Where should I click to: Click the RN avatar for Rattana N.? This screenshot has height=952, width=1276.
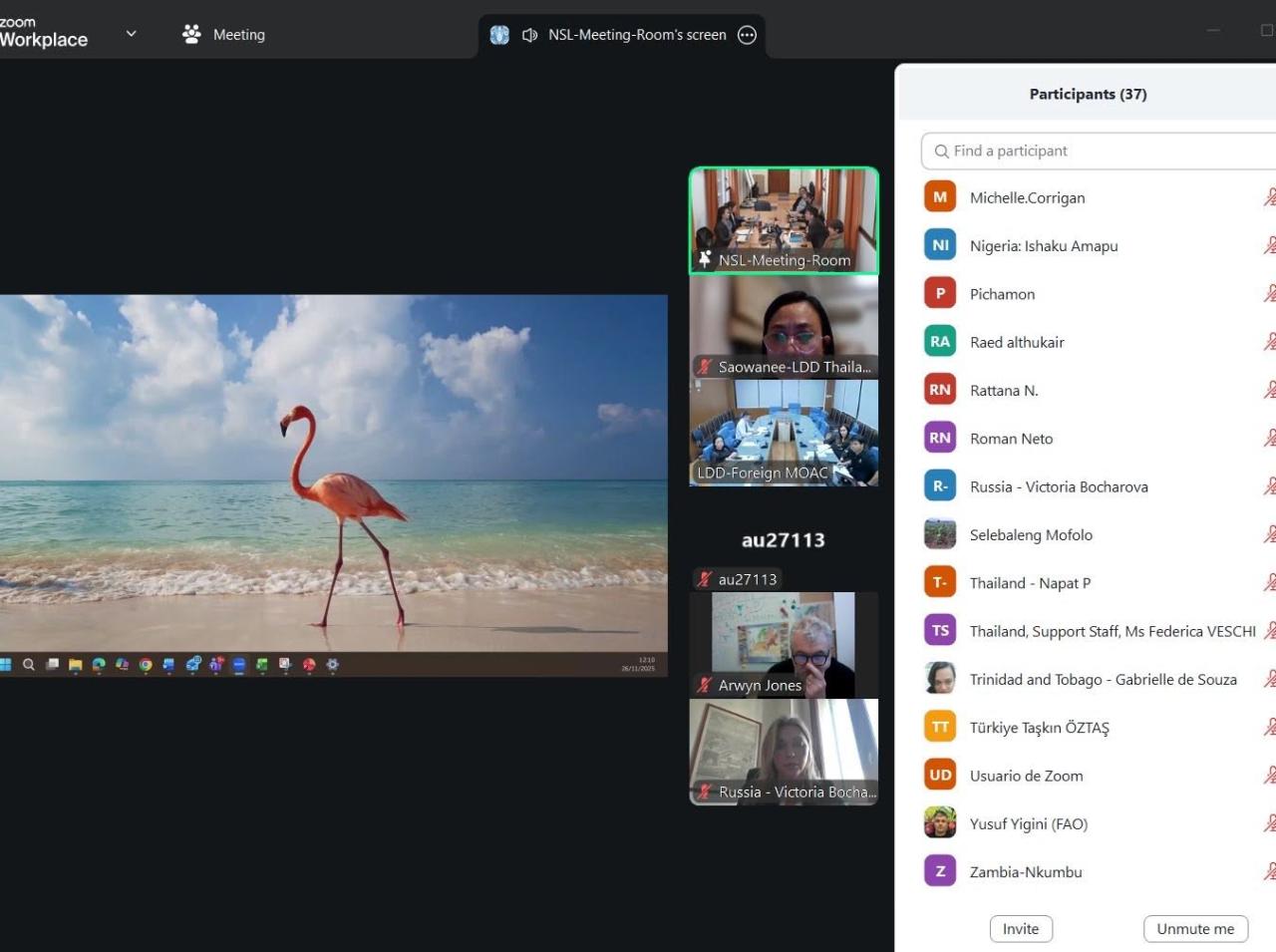[x=940, y=390]
